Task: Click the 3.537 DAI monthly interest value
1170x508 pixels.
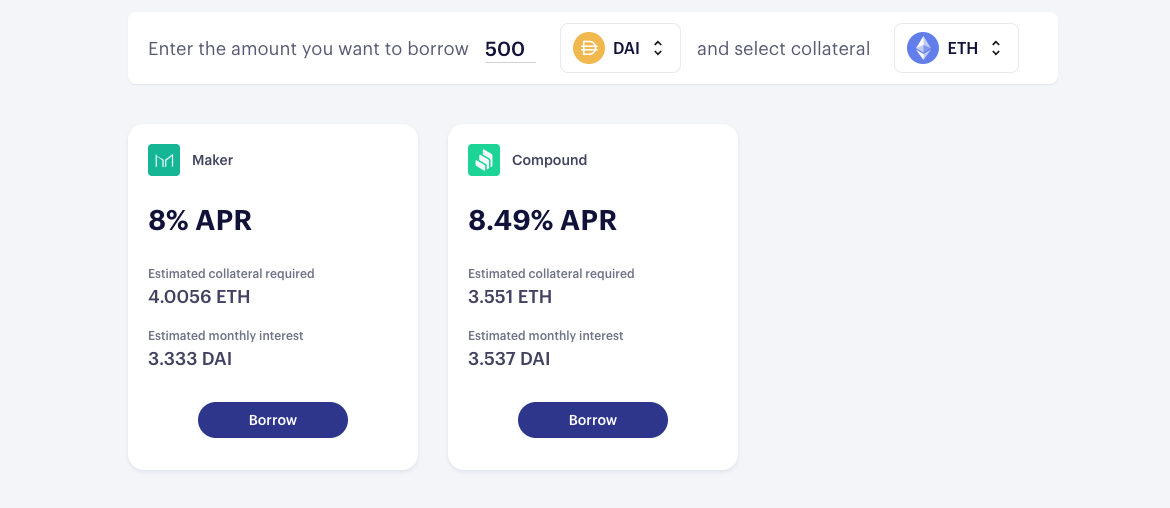Action: point(510,359)
